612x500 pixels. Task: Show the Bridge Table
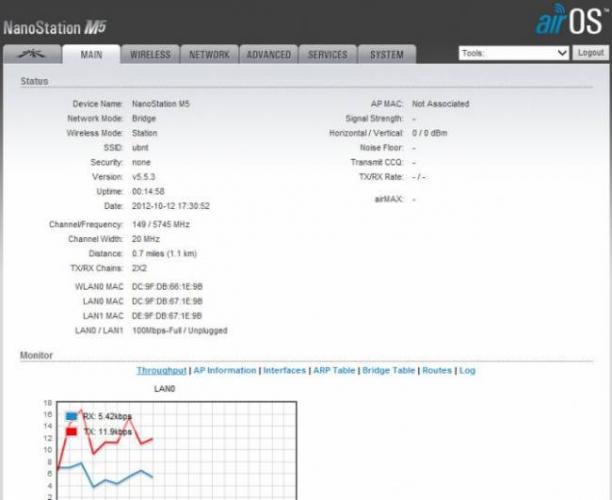(388, 370)
